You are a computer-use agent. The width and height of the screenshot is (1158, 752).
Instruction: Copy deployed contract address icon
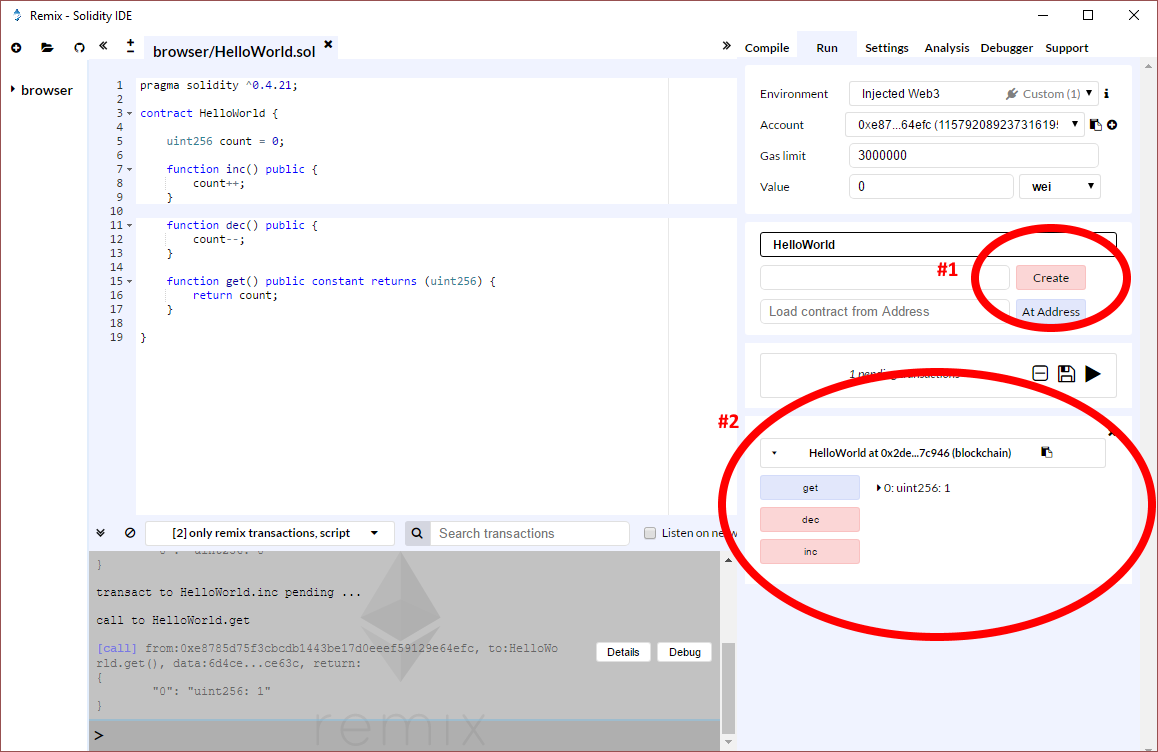coord(1046,452)
